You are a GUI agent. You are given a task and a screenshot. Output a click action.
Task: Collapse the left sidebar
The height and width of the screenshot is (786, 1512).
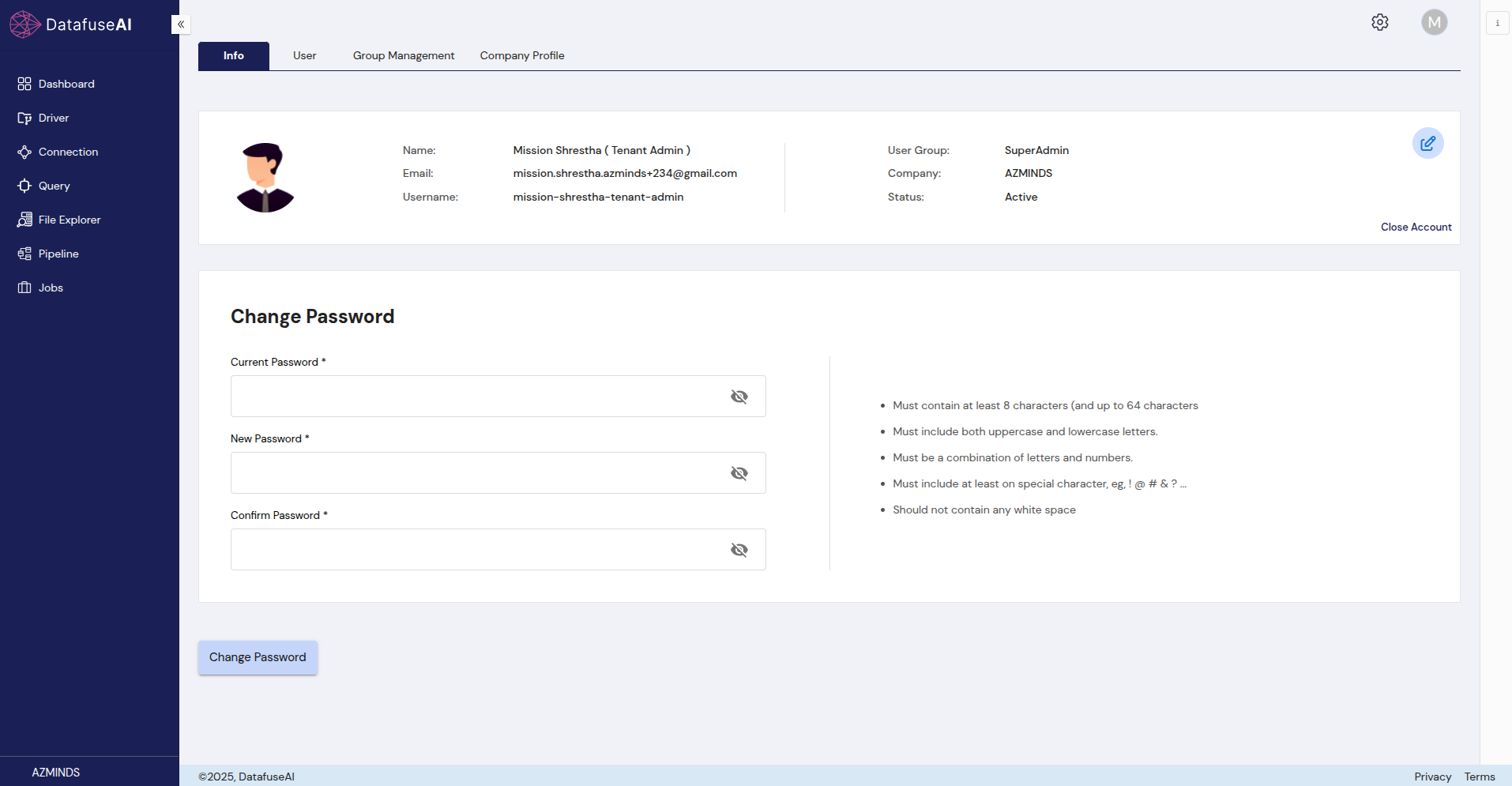coord(181,24)
